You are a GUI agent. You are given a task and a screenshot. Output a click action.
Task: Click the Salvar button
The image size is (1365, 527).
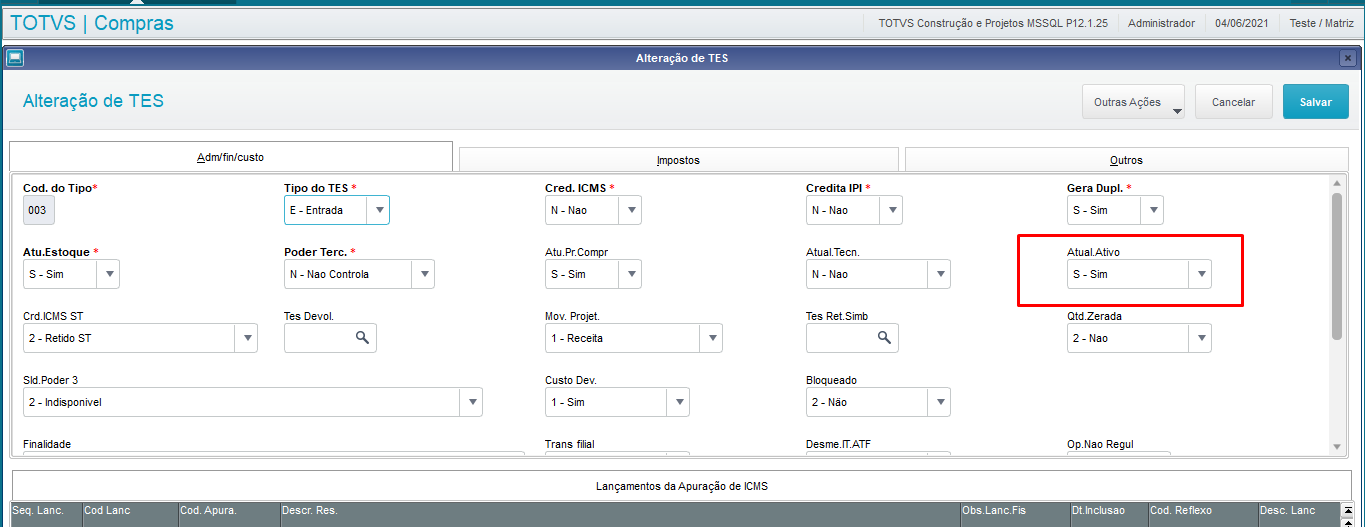point(1316,102)
